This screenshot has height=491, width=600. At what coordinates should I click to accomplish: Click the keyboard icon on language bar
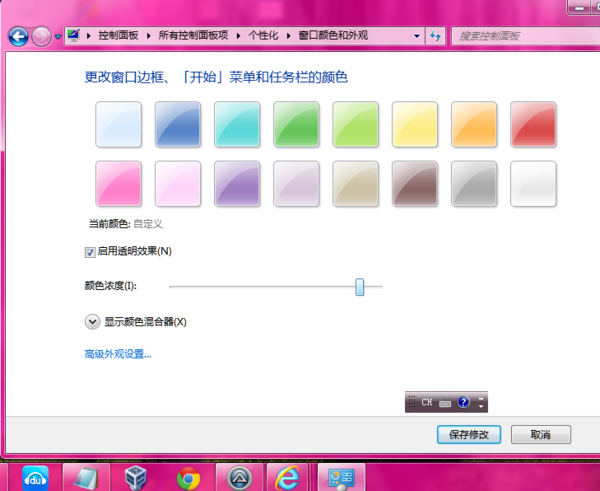tap(445, 403)
